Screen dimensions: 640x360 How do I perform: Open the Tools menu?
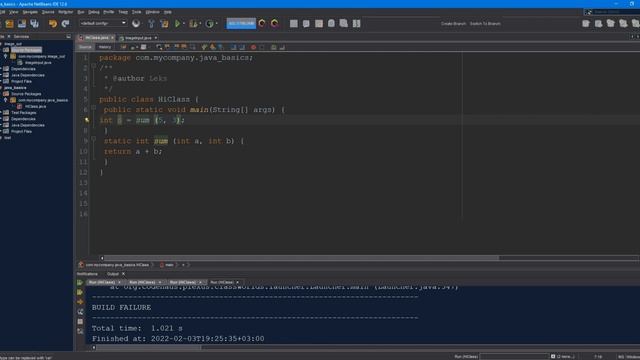136,12
